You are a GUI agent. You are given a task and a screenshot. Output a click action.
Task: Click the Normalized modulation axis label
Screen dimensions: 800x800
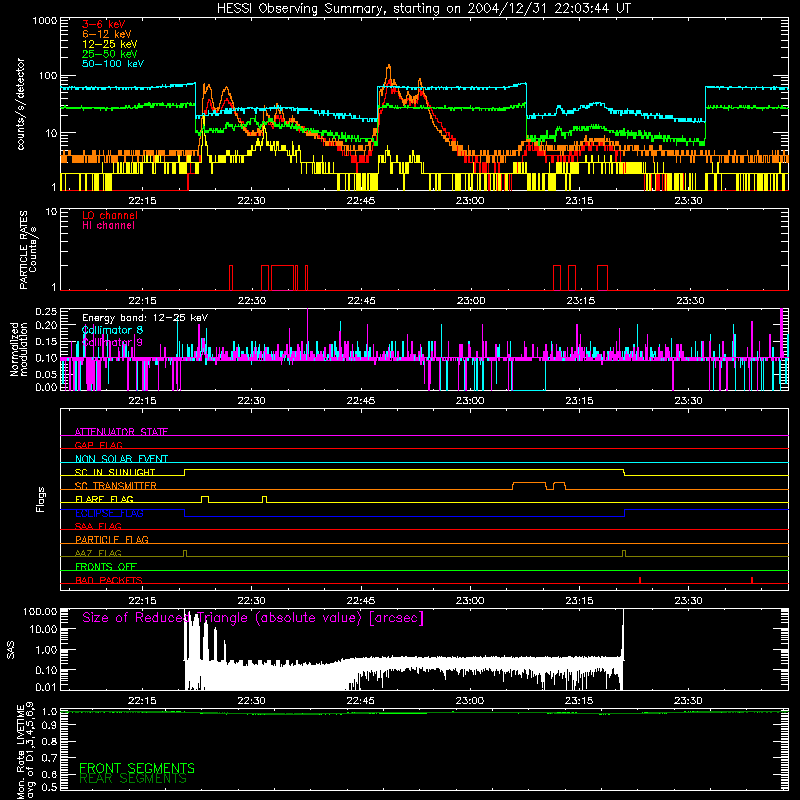coord(19,349)
